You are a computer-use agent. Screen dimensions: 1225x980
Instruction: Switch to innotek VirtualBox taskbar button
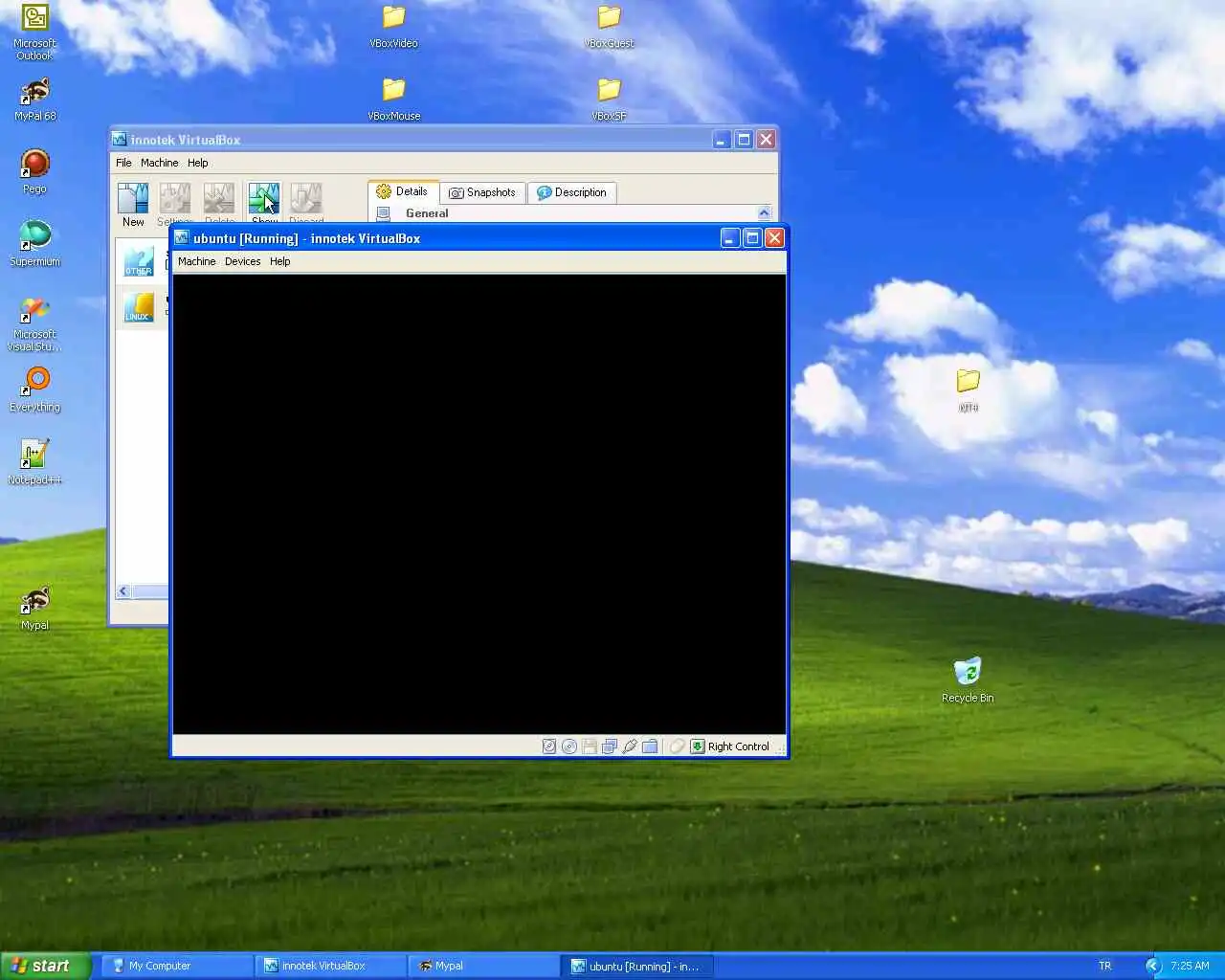coord(330,966)
